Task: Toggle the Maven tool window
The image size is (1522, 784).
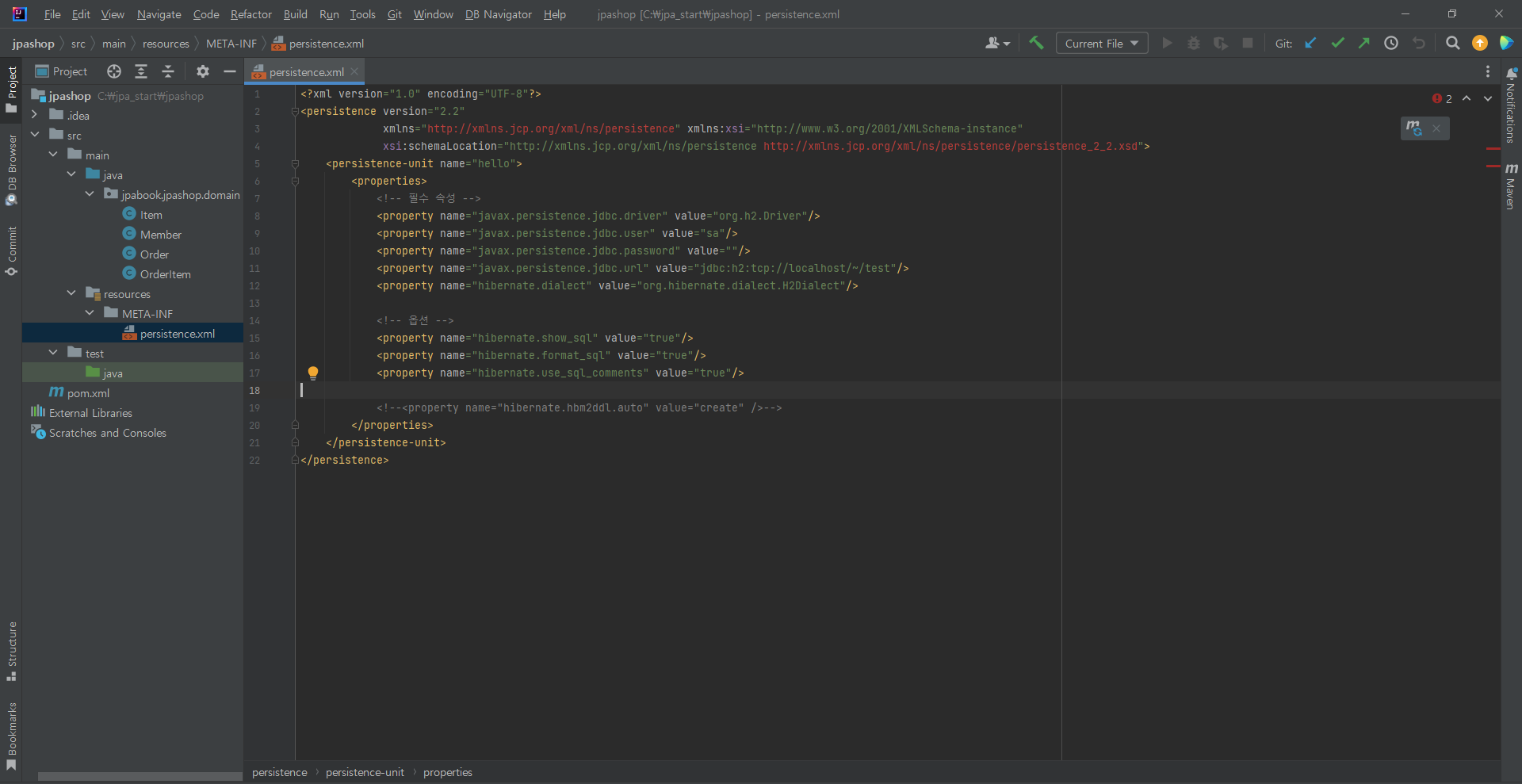Action: [1511, 186]
